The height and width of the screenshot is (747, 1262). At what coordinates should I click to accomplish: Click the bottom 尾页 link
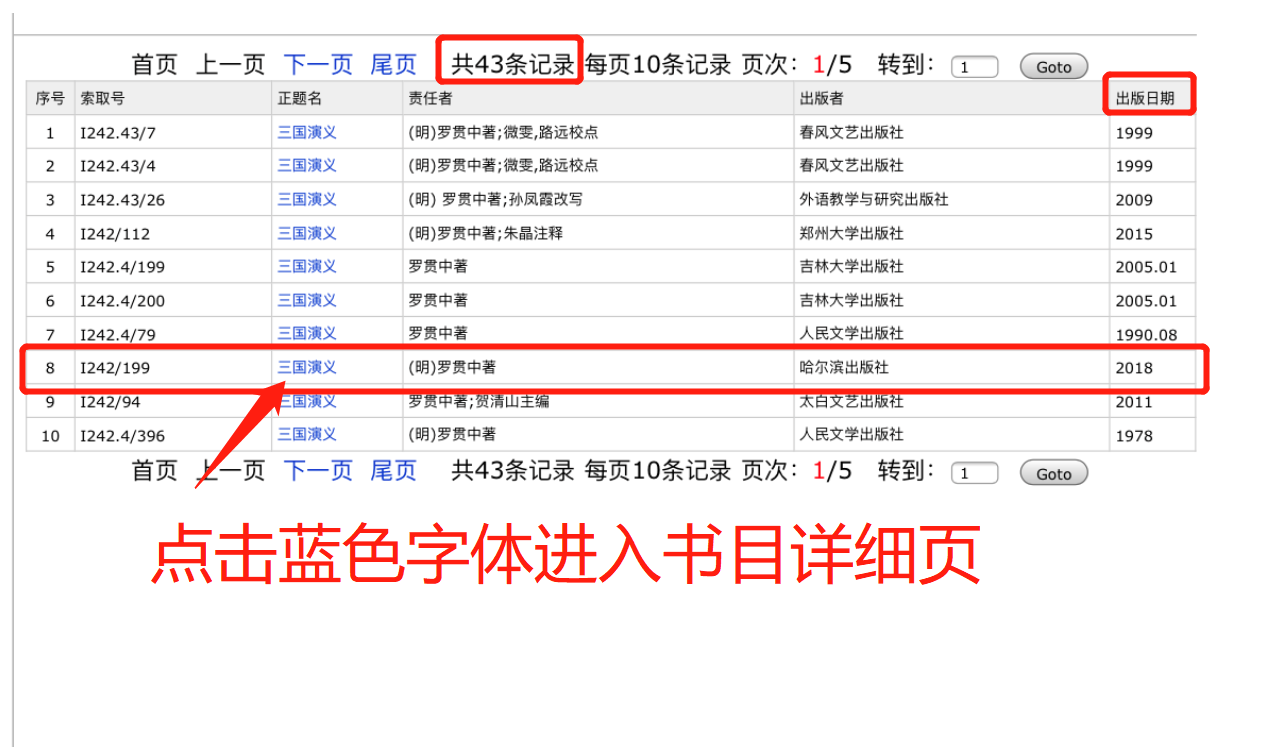pos(393,472)
